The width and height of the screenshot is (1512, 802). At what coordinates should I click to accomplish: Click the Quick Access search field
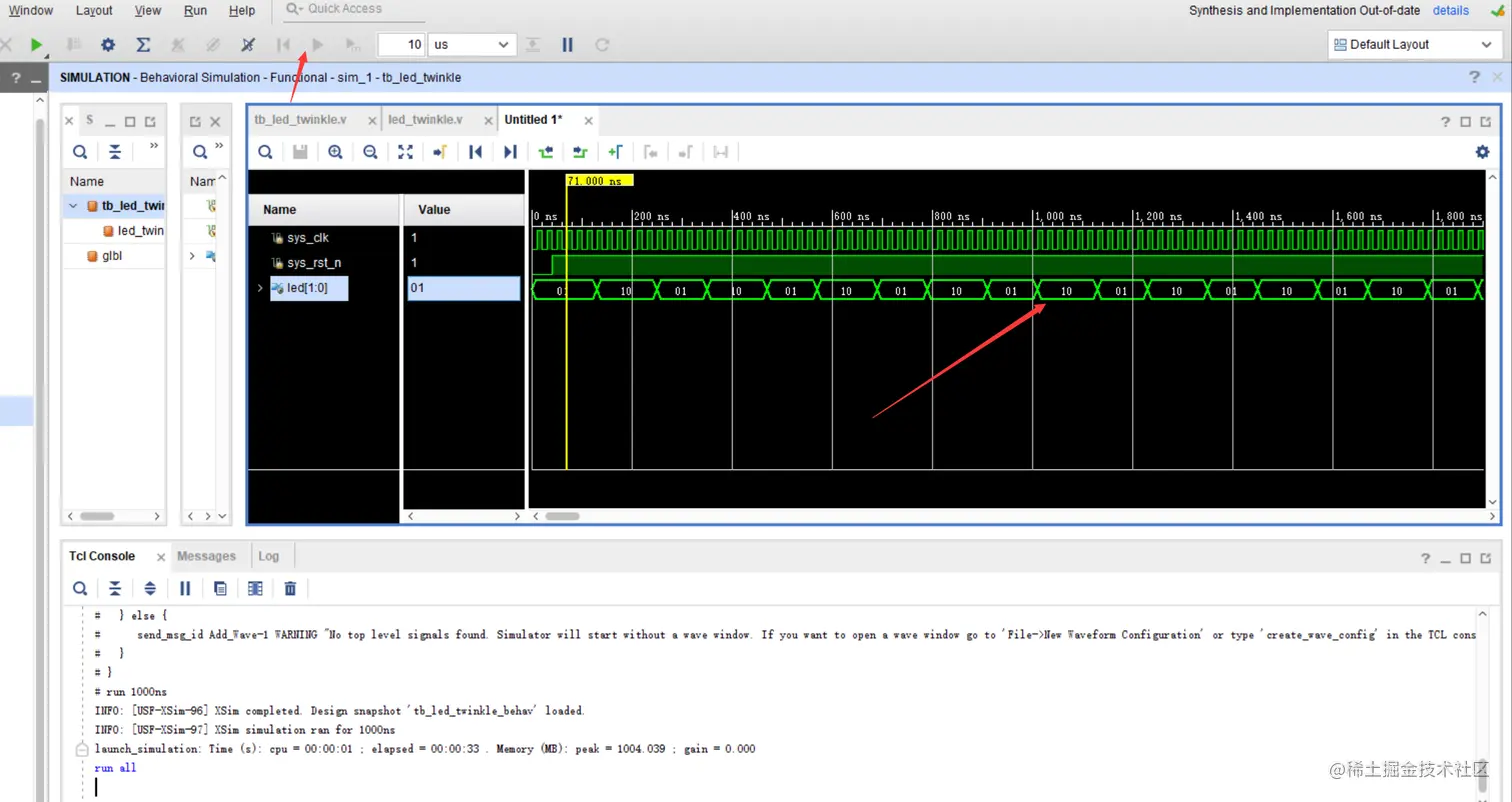[x=355, y=9]
